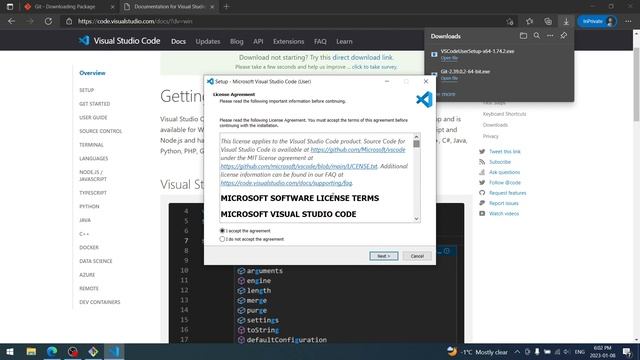Open FAQ in site navigation
Image resolution: width=640 pixels, height=360 pixels.
tap(320, 41)
